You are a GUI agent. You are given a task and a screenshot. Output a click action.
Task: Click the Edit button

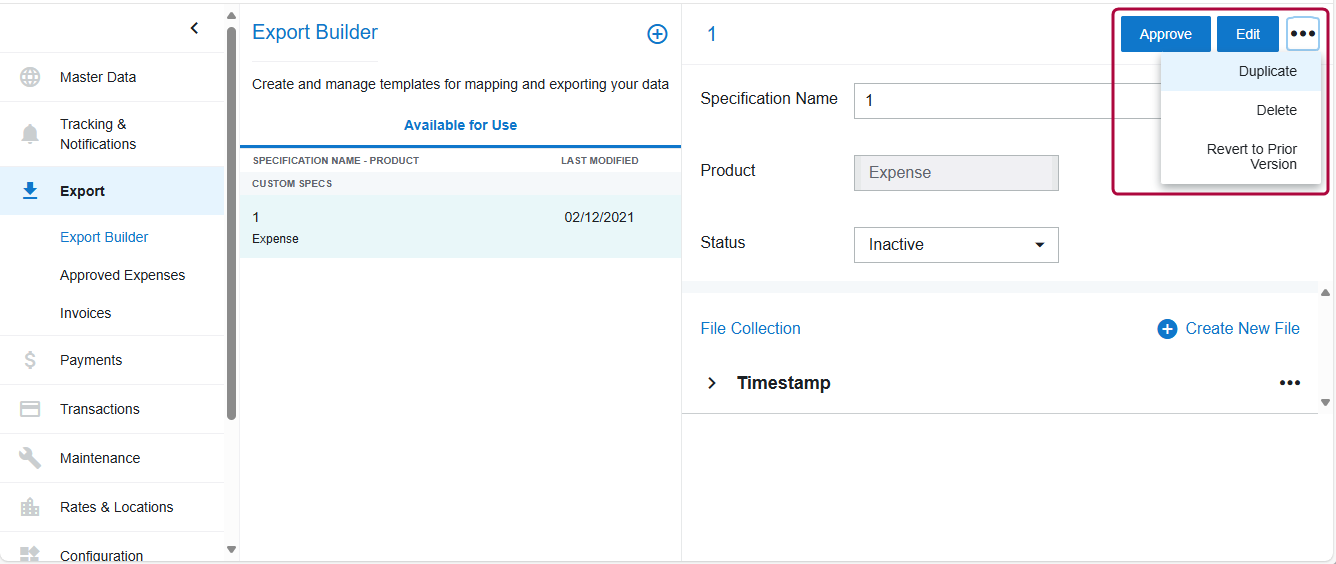[1247, 34]
